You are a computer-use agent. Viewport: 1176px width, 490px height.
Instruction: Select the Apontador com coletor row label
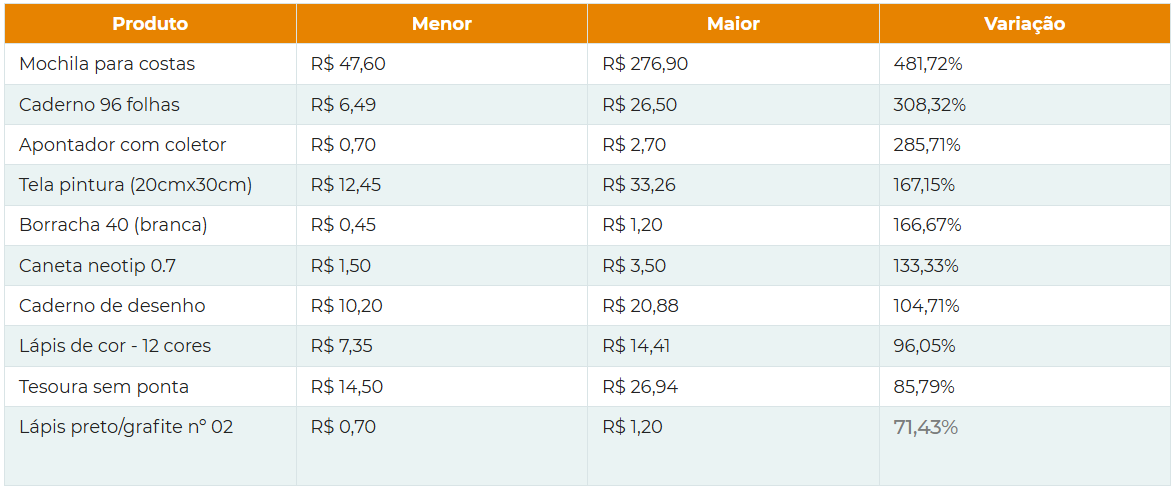(123, 145)
